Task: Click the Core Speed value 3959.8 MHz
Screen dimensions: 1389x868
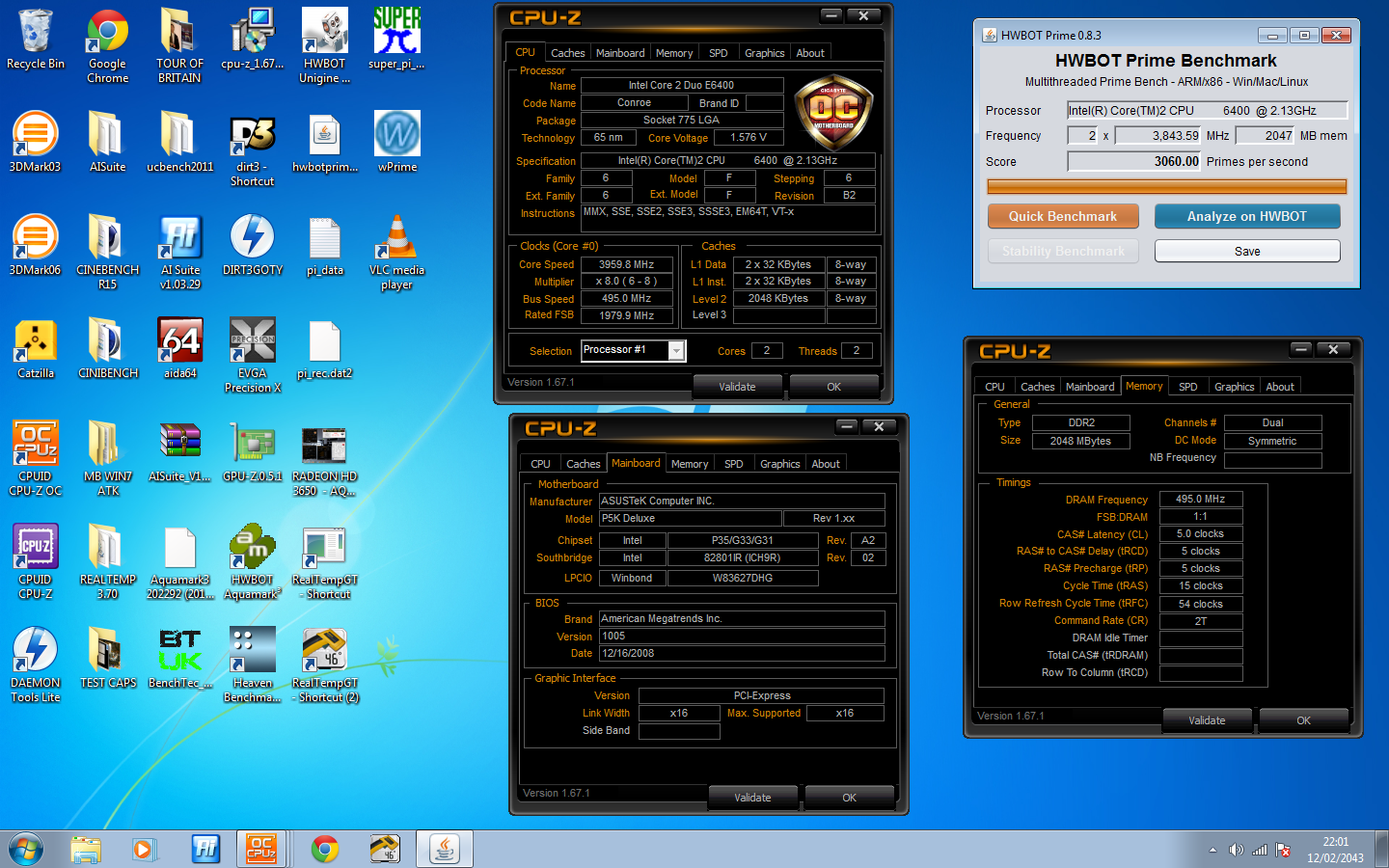Action: pyautogui.click(x=627, y=264)
